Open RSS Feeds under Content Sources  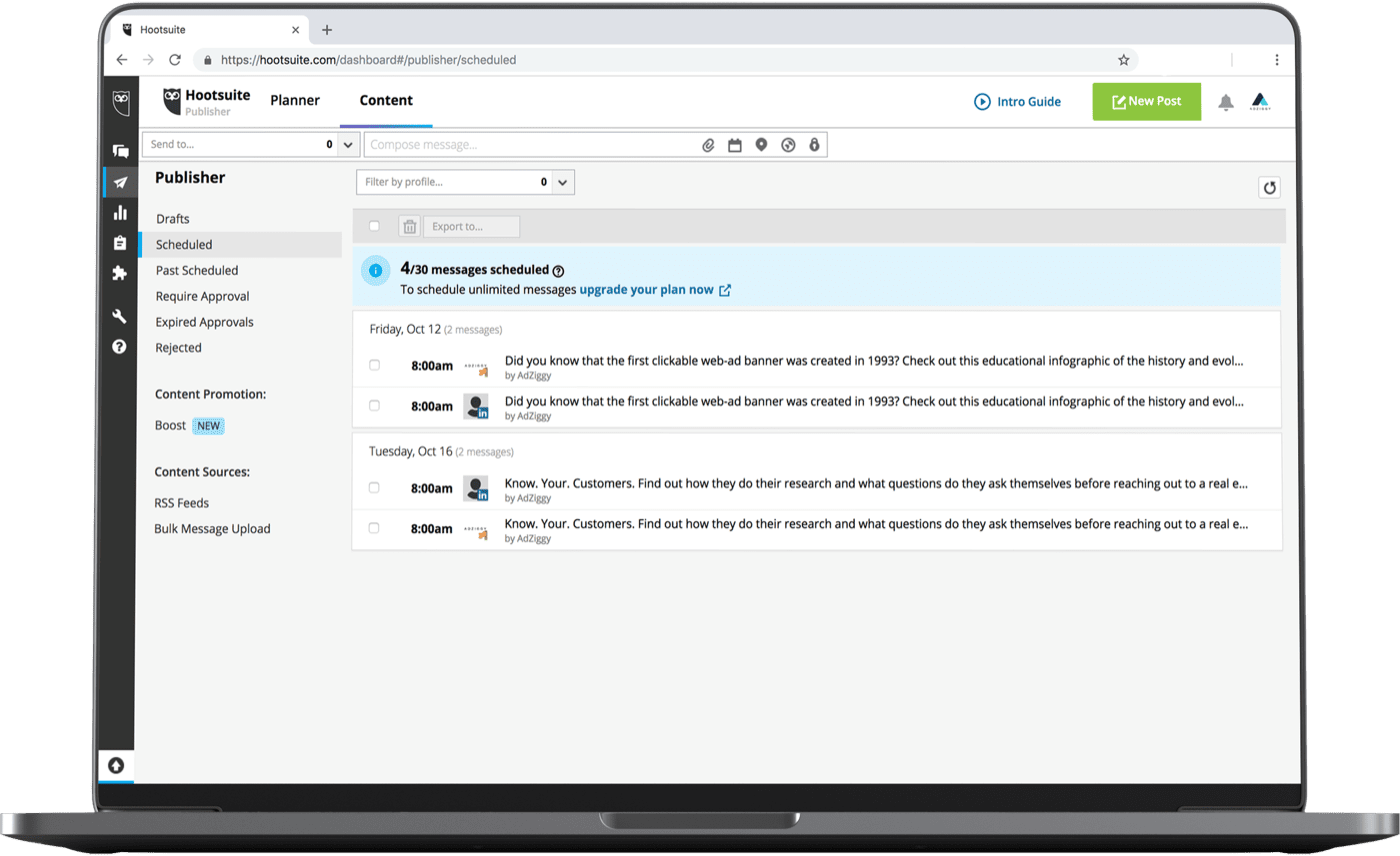coord(181,503)
